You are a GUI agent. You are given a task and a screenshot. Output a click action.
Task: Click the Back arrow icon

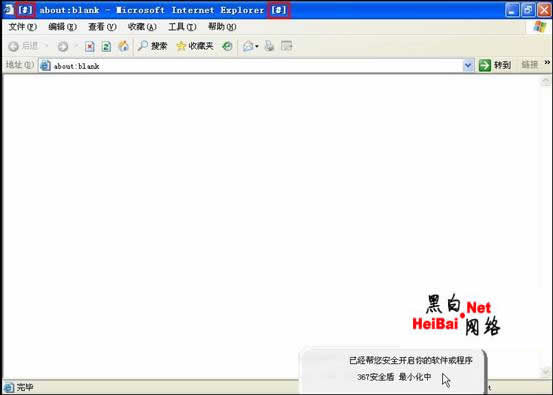(14, 46)
